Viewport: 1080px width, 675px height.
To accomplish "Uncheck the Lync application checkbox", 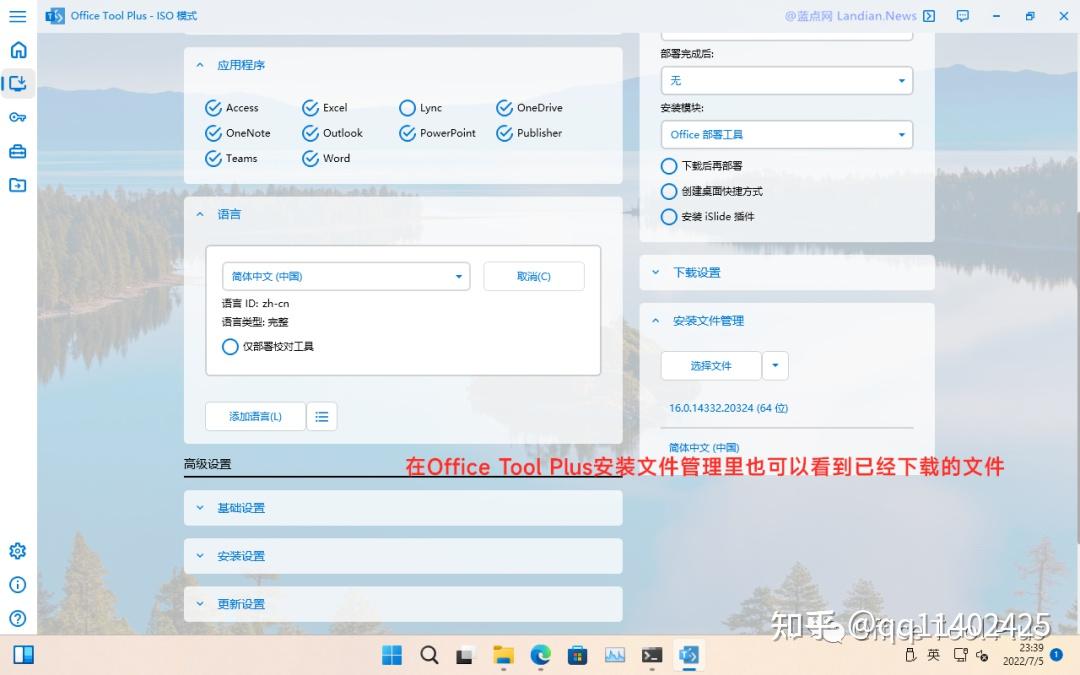I will [x=407, y=107].
